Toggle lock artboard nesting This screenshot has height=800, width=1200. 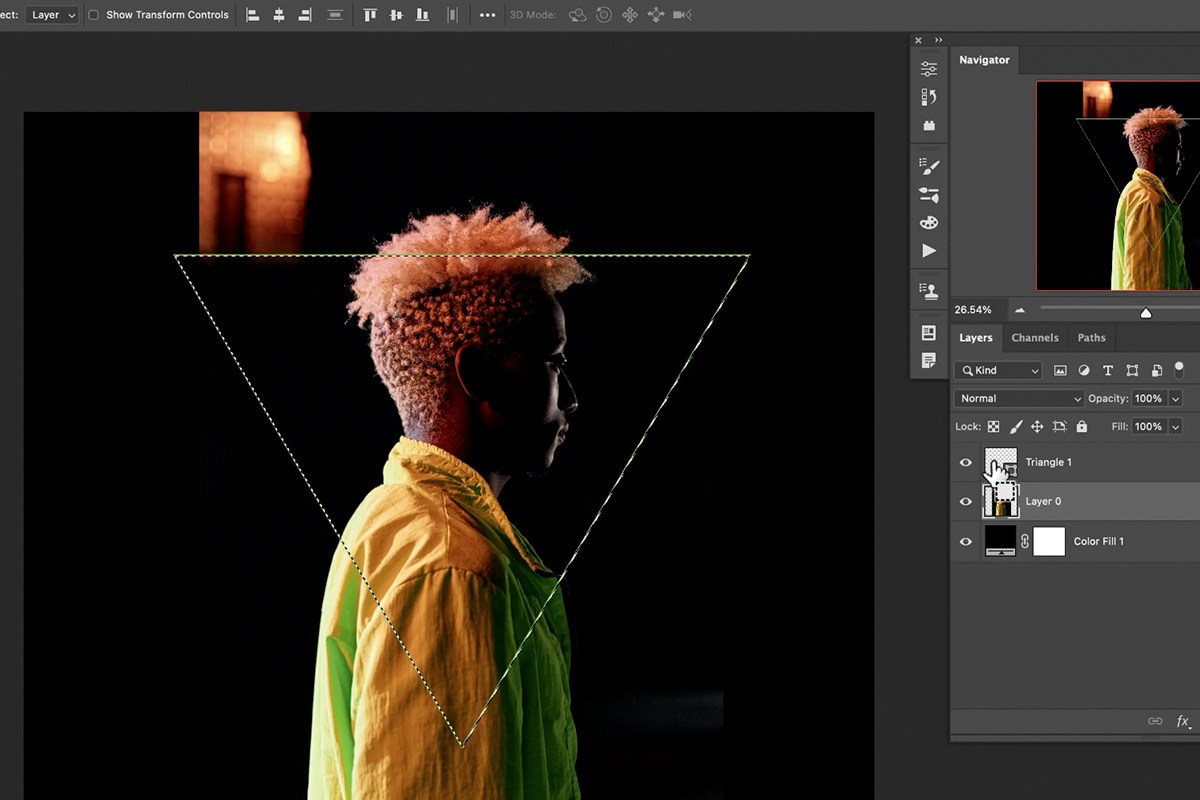tap(1059, 426)
